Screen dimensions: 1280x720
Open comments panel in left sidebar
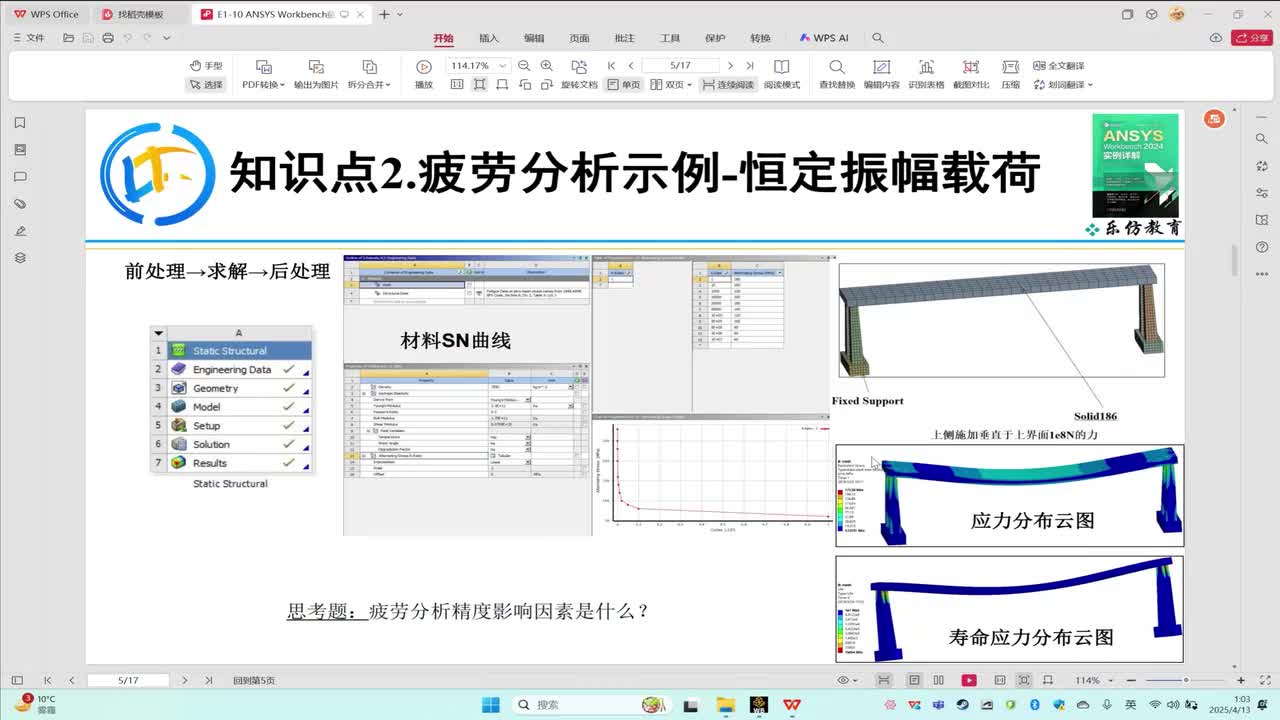point(20,177)
